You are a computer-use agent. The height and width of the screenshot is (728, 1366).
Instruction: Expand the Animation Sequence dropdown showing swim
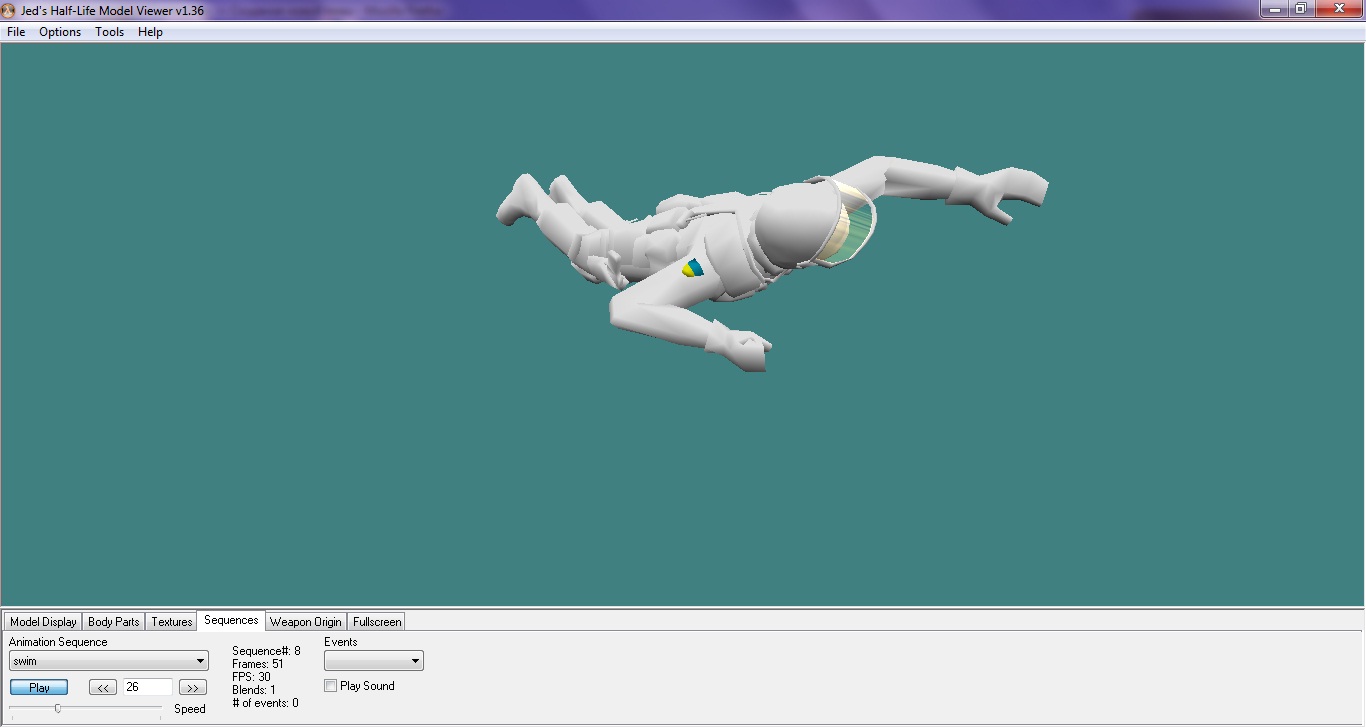point(109,661)
